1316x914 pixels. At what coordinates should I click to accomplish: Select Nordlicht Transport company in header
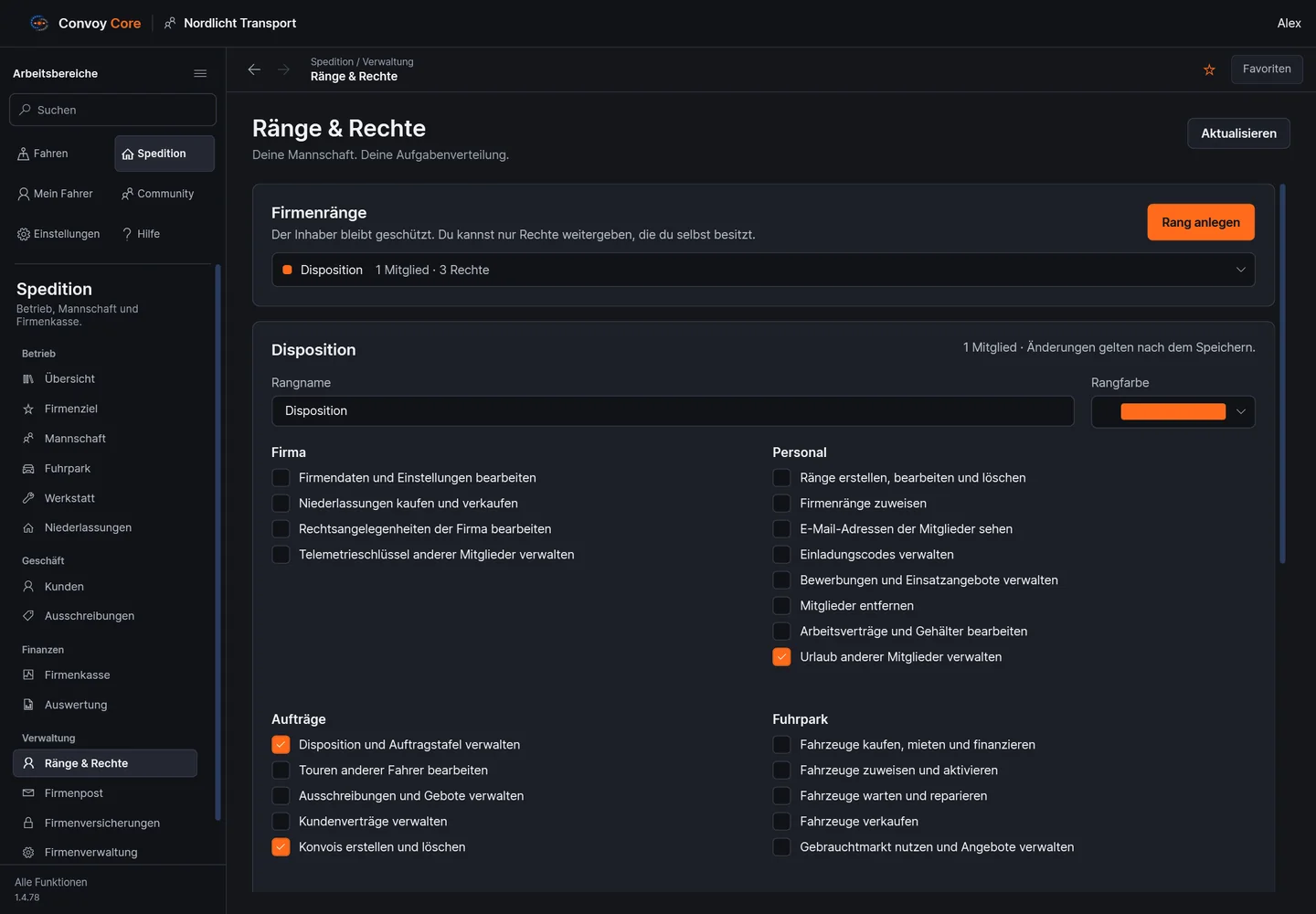point(230,23)
